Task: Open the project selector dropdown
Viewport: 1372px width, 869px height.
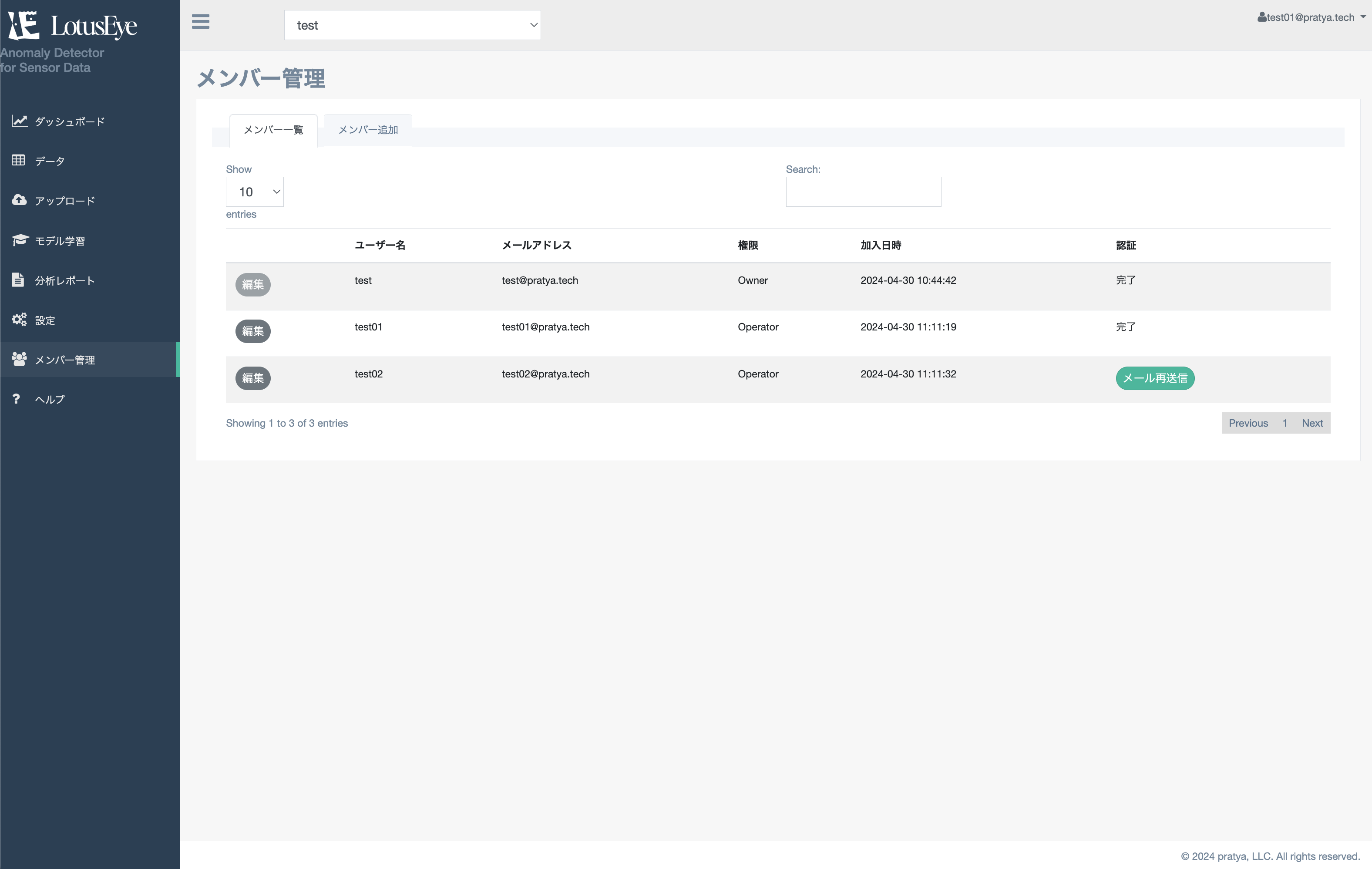Action: 412,25
